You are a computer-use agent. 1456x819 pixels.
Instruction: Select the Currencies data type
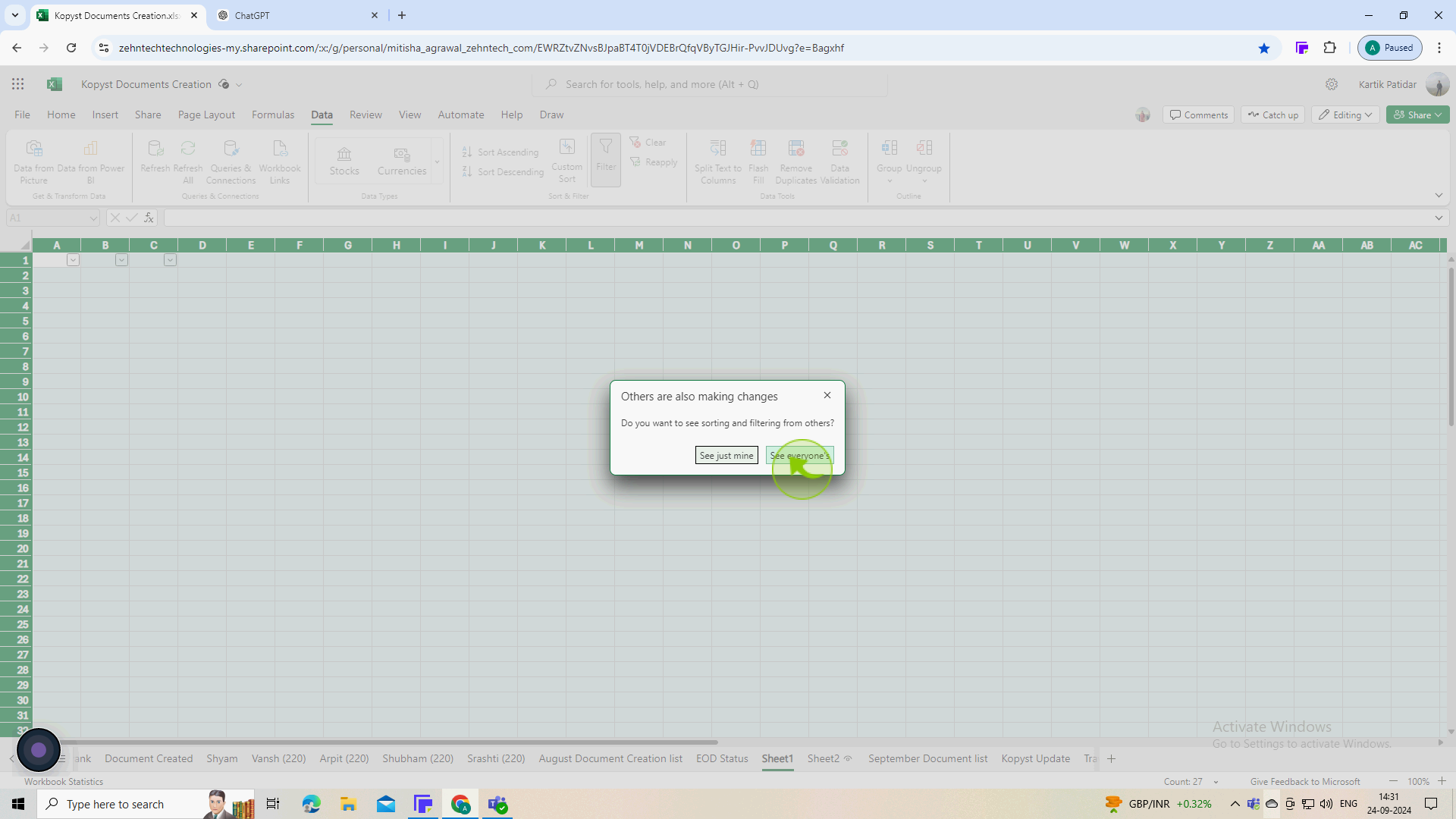402,161
